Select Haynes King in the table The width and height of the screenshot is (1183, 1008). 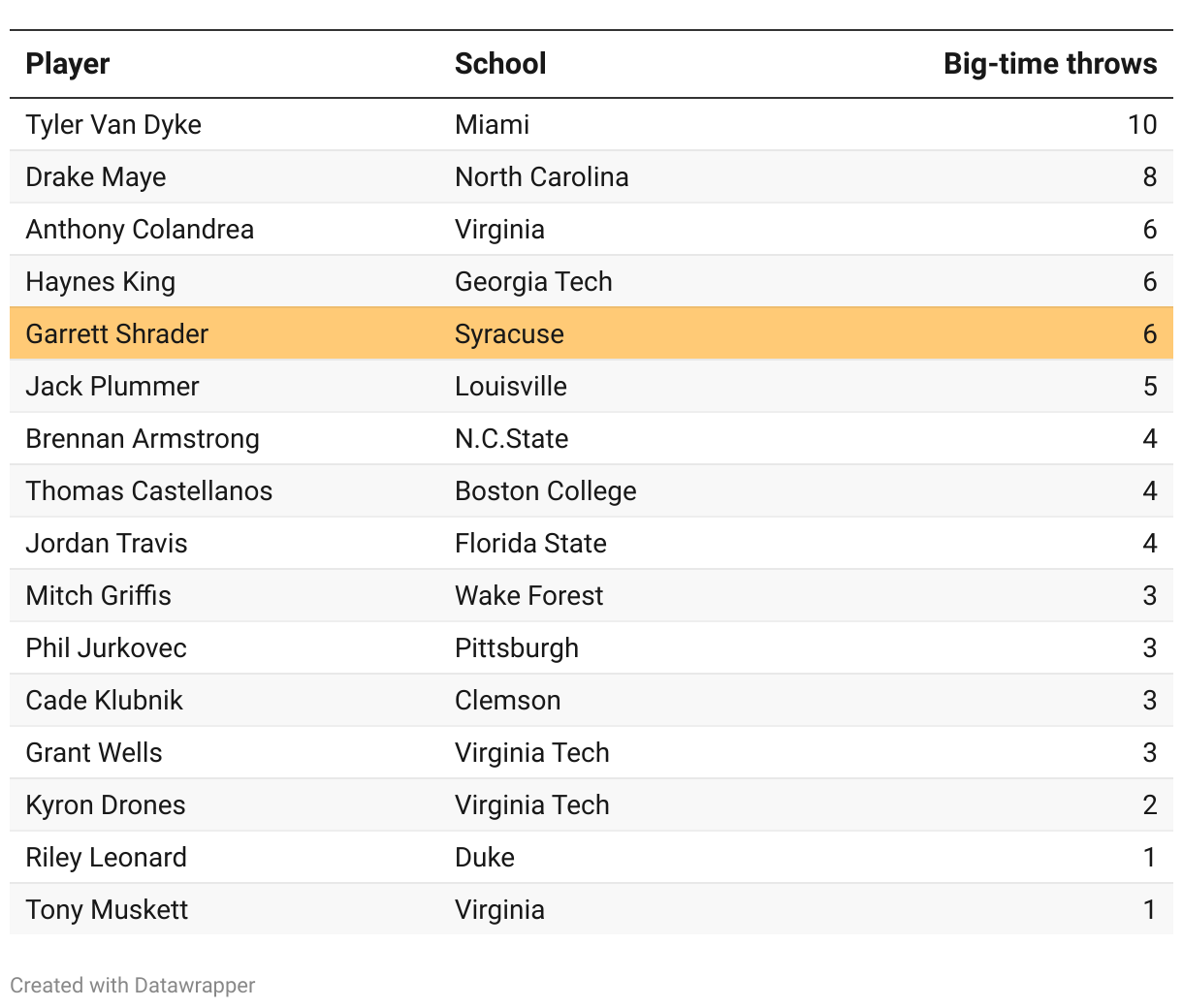(x=101, y=282)
